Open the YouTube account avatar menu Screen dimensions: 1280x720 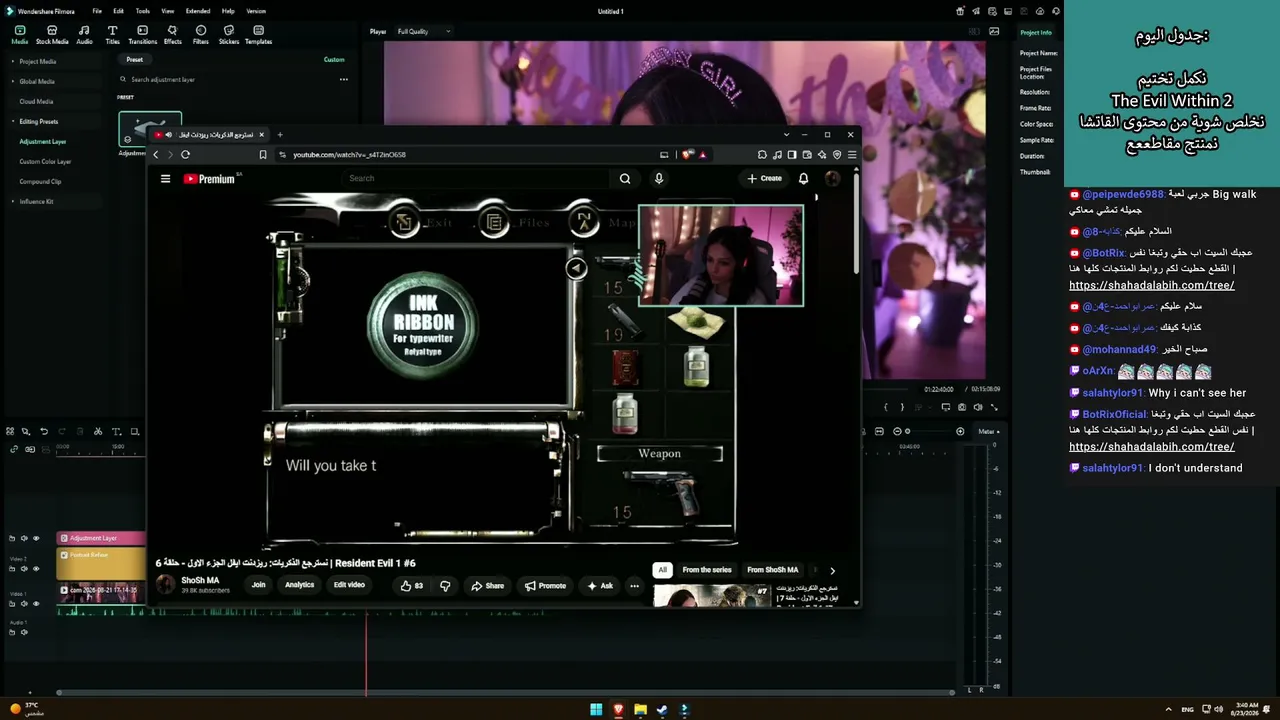(832, 179)
